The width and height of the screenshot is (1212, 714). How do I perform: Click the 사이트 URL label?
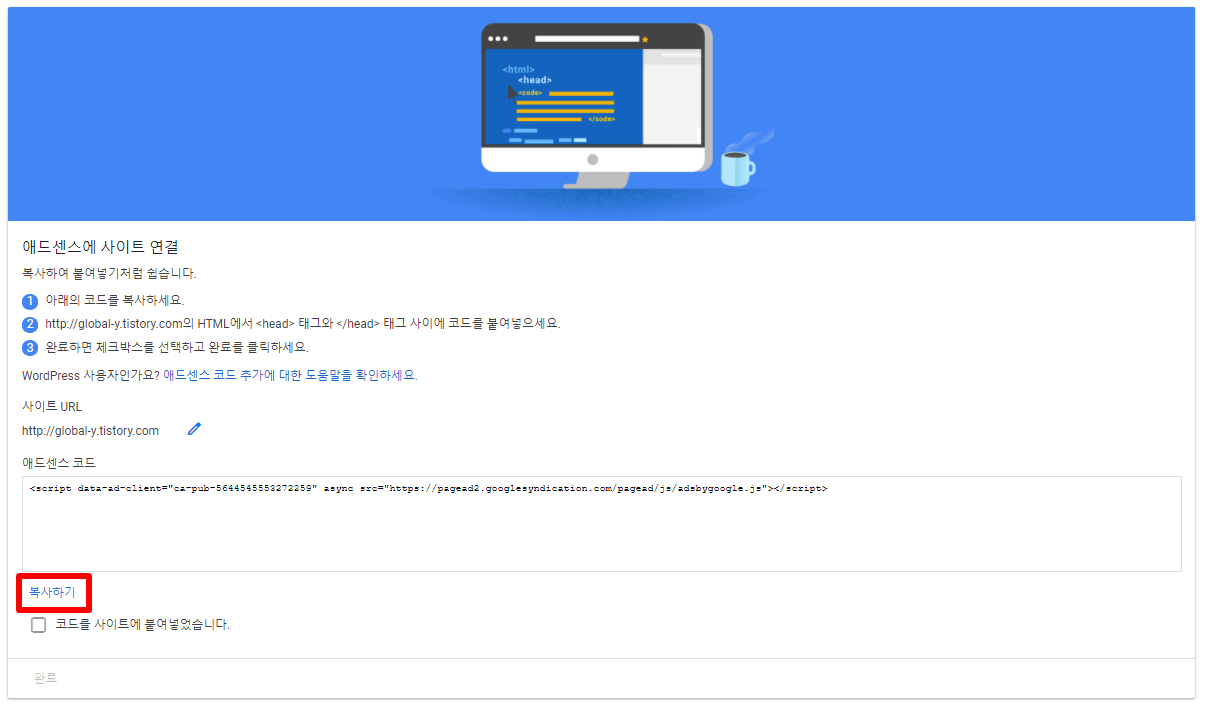[52, 407]
